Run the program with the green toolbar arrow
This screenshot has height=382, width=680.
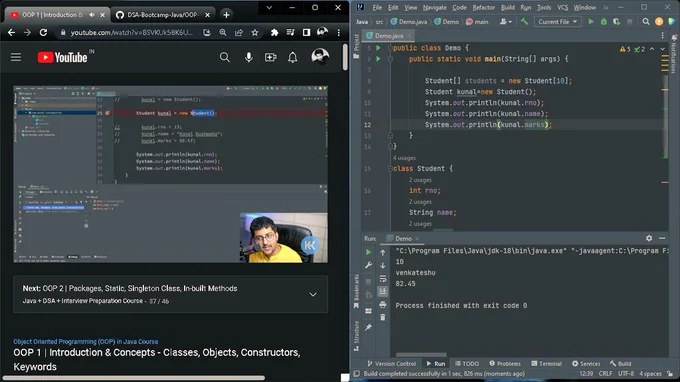pyautogui.click(x=591, y=22)
